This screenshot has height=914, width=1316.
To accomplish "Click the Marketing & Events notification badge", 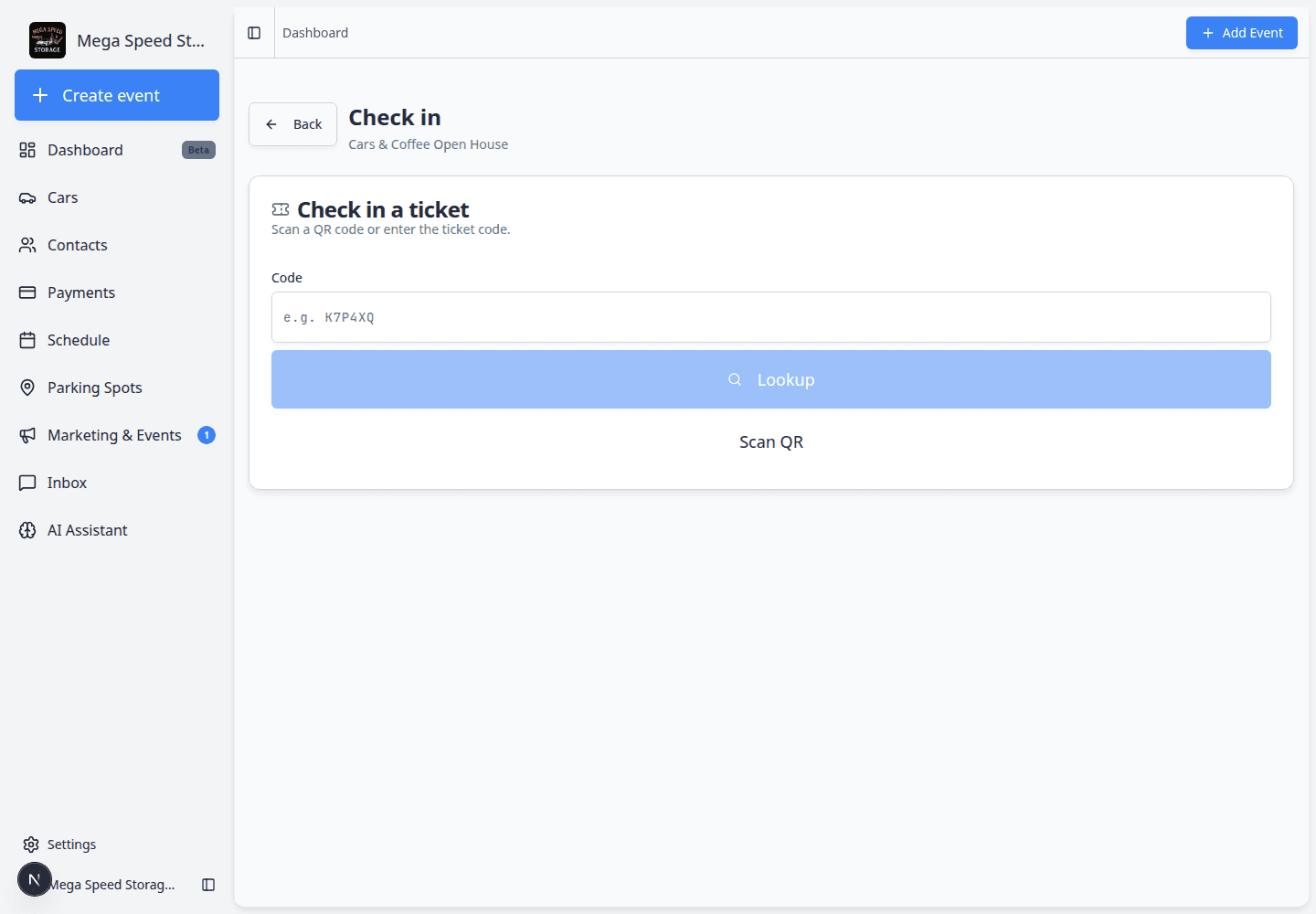I will click(x=207, y=435).
